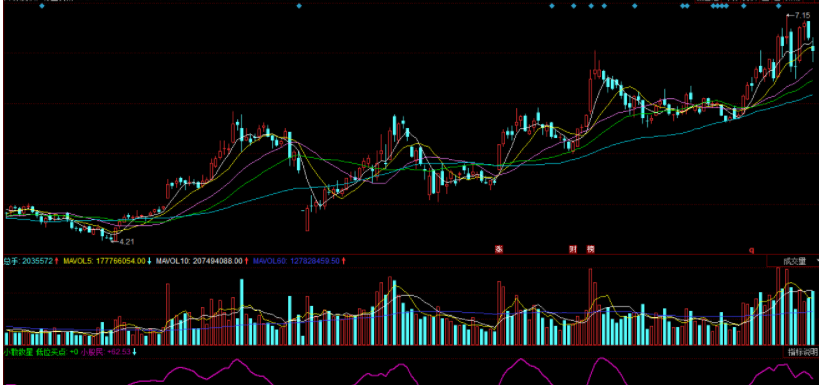This screenshot has width=819, height=385.
Task: Click the red 榜 event marker
Action: click(590, 250)
